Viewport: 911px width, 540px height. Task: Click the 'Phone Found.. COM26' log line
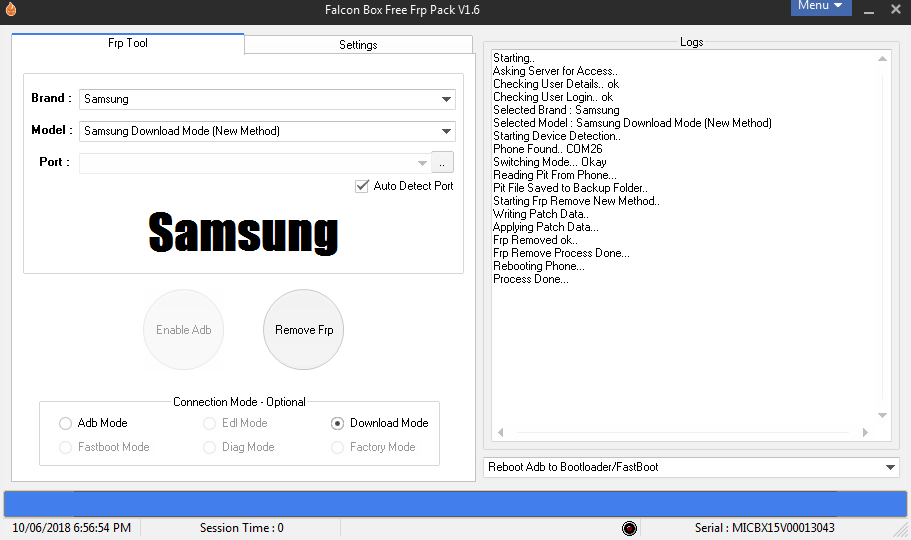point(548,149)
